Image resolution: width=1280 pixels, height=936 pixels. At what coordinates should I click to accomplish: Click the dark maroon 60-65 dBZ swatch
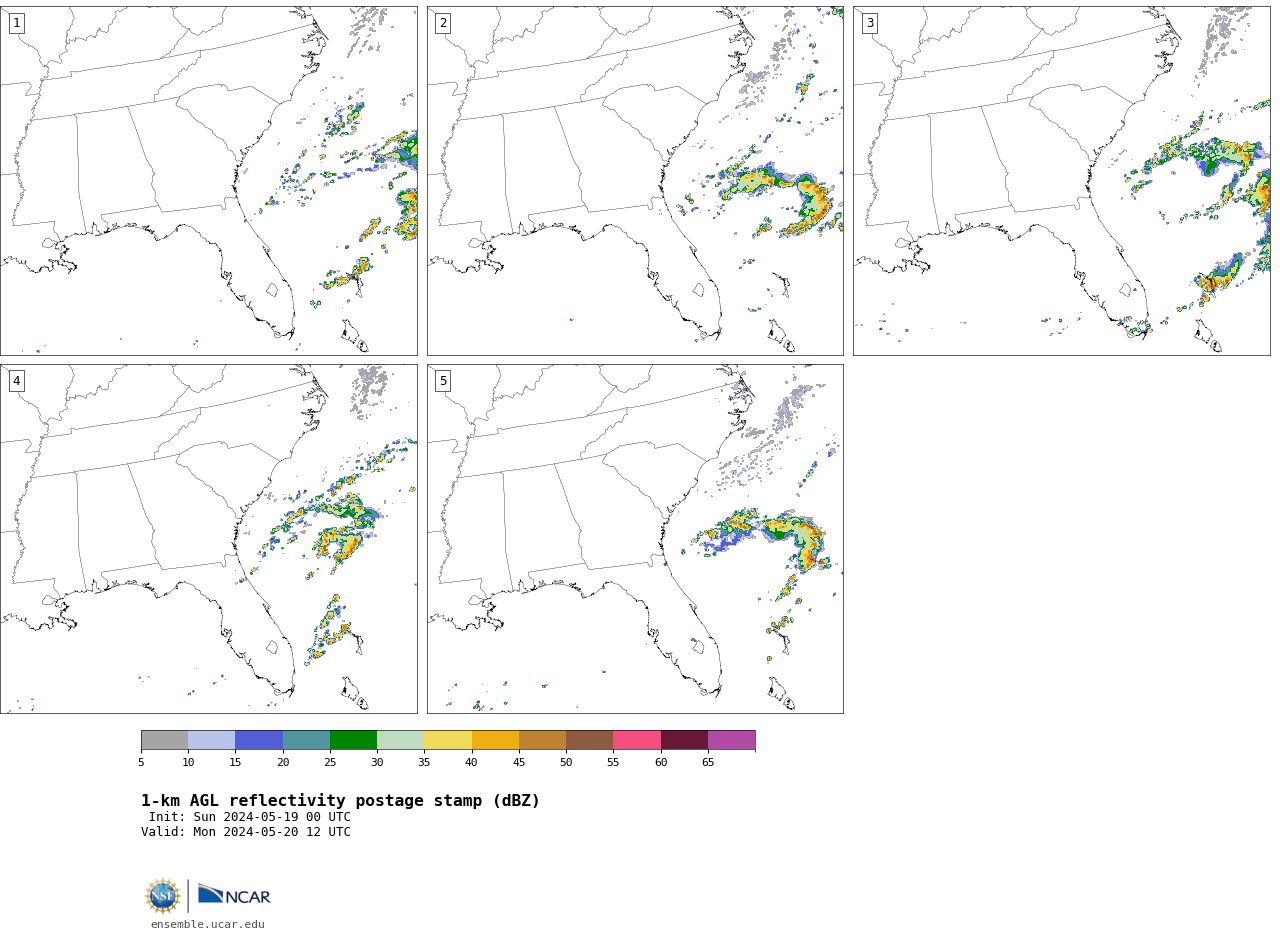(684, 740)
